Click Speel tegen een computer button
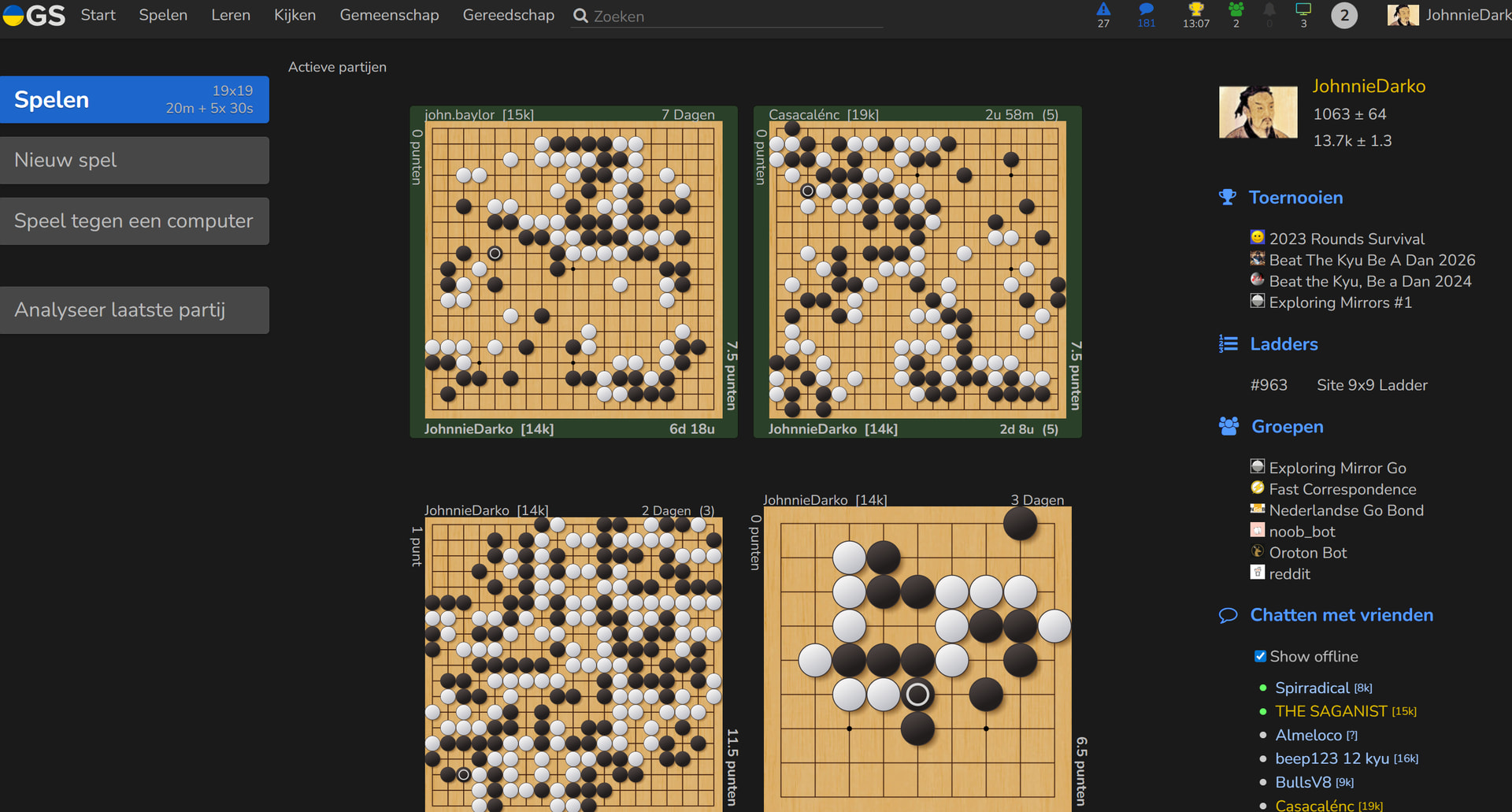 tap(135, 221)
